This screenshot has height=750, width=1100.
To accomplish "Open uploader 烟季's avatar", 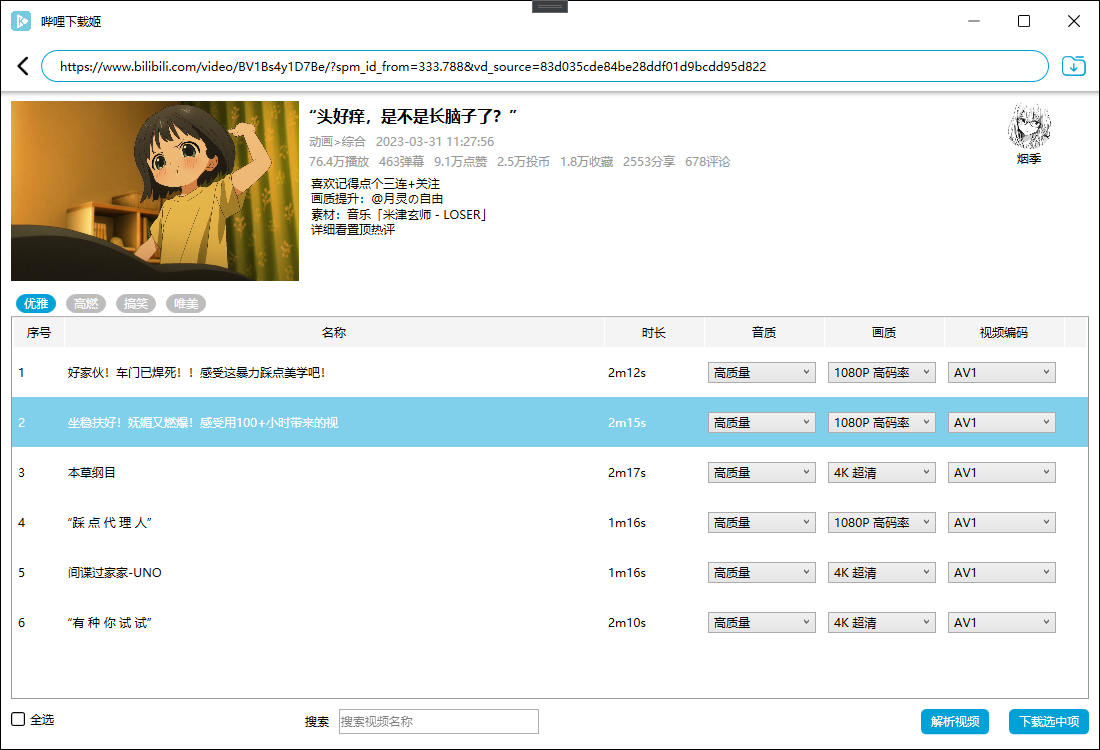I will tap(1029, 123).
